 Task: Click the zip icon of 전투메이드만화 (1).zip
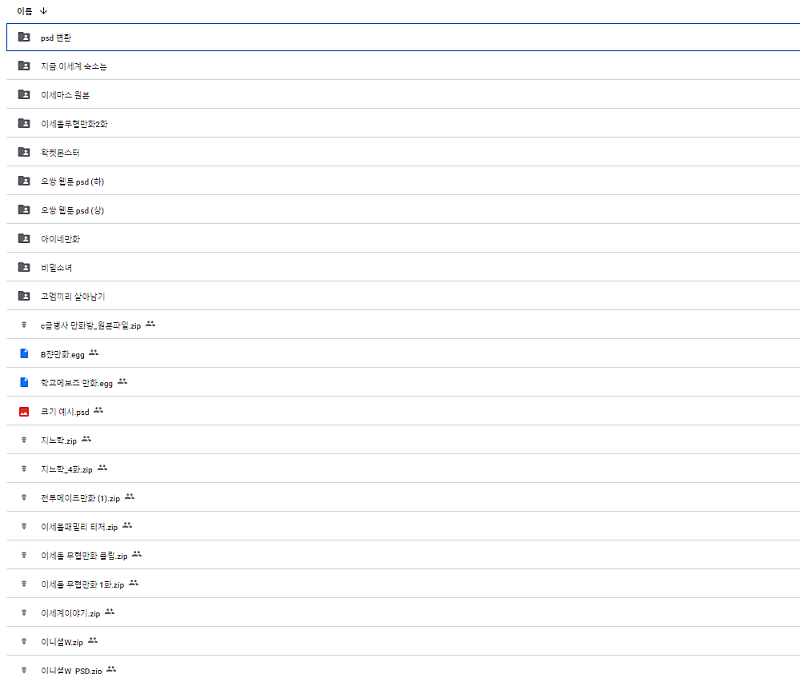[x=24, y=497]
